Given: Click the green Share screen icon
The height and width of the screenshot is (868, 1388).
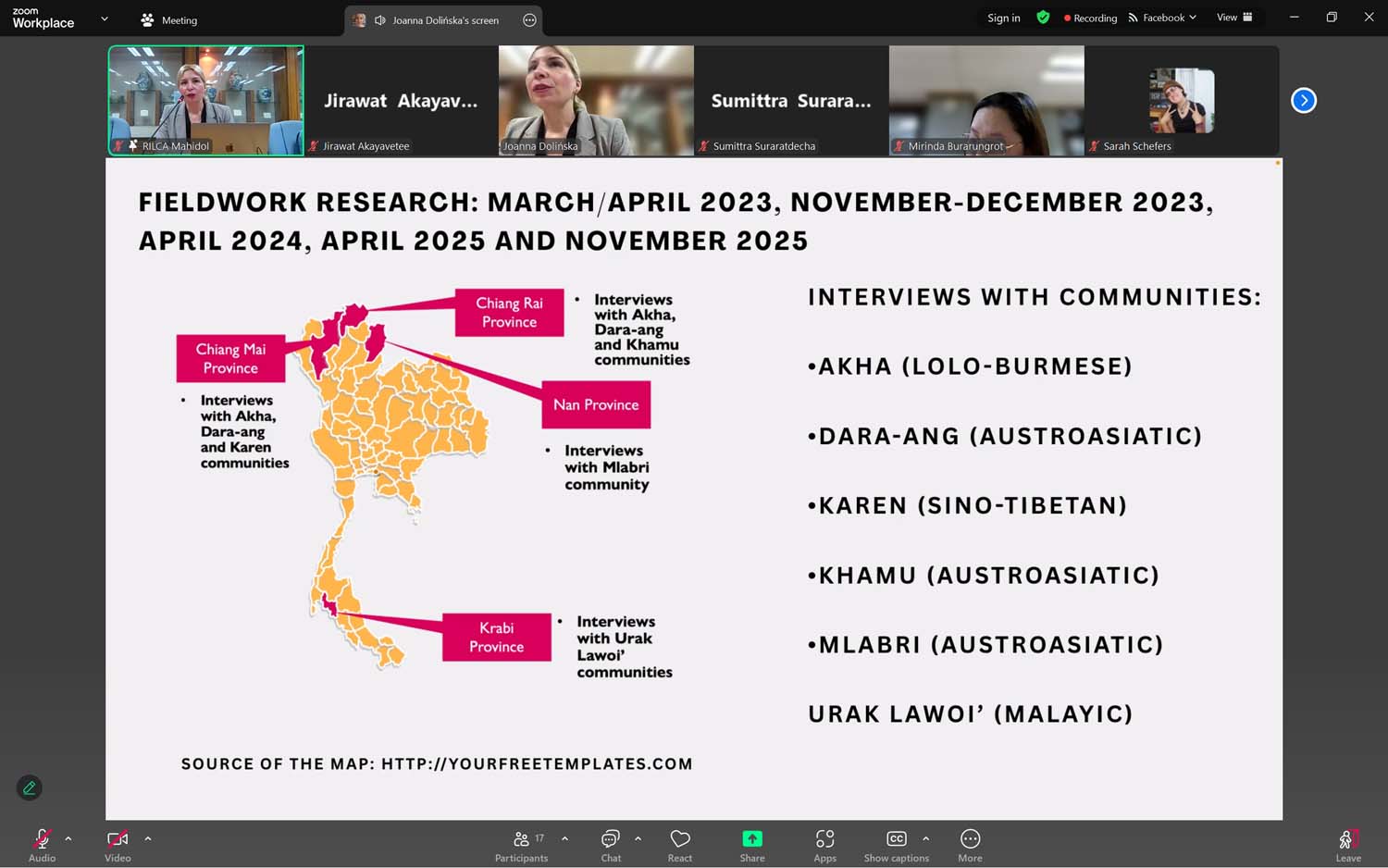Looking at the screenshot, I should tap(752, 839).
